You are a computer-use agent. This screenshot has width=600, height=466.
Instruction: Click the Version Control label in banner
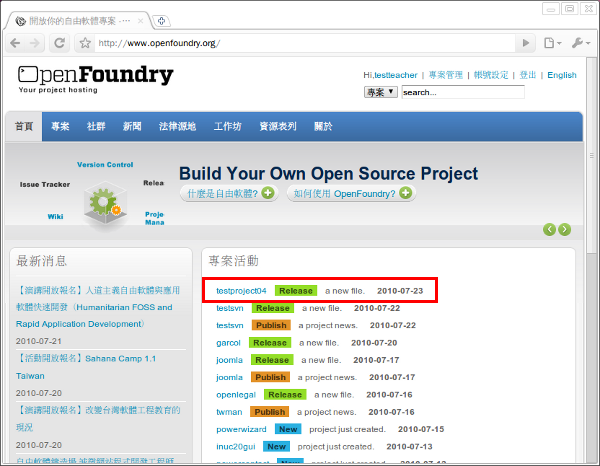click(105, 165)
